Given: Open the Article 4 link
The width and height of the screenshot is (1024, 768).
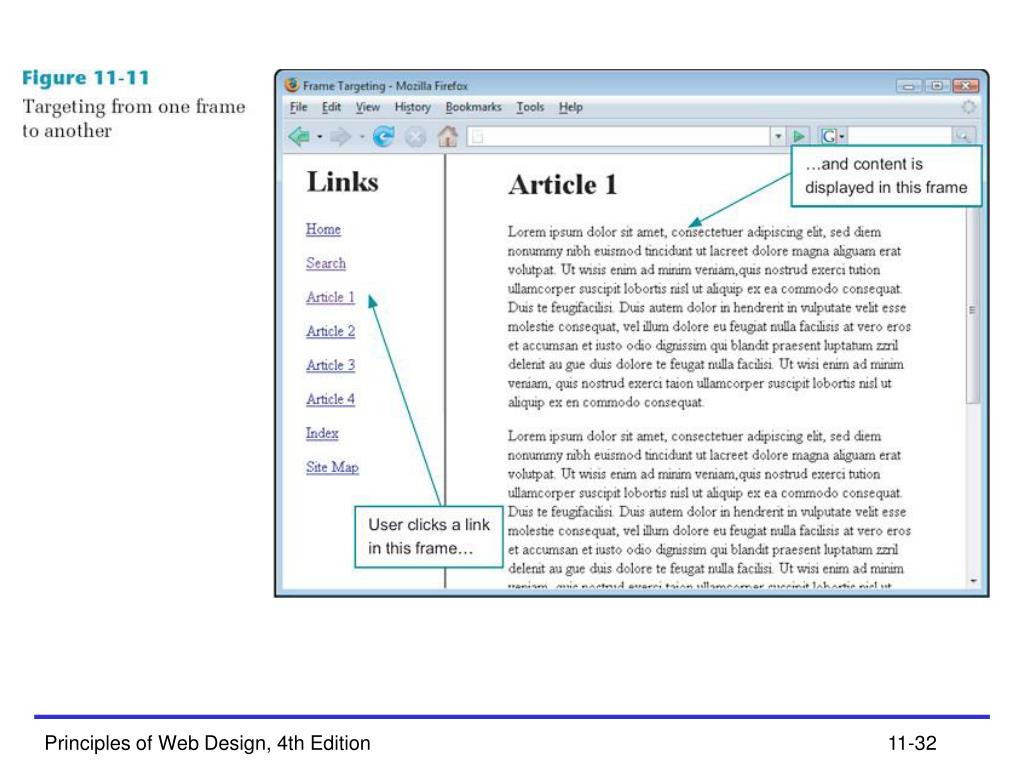Looking at the screenshot, I should (x=330, y=399).
